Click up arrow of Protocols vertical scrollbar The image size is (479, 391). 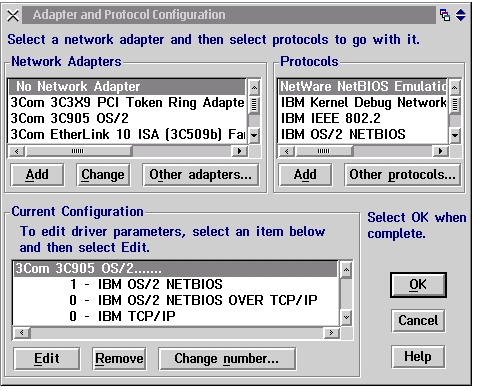[x=455, y=88]
